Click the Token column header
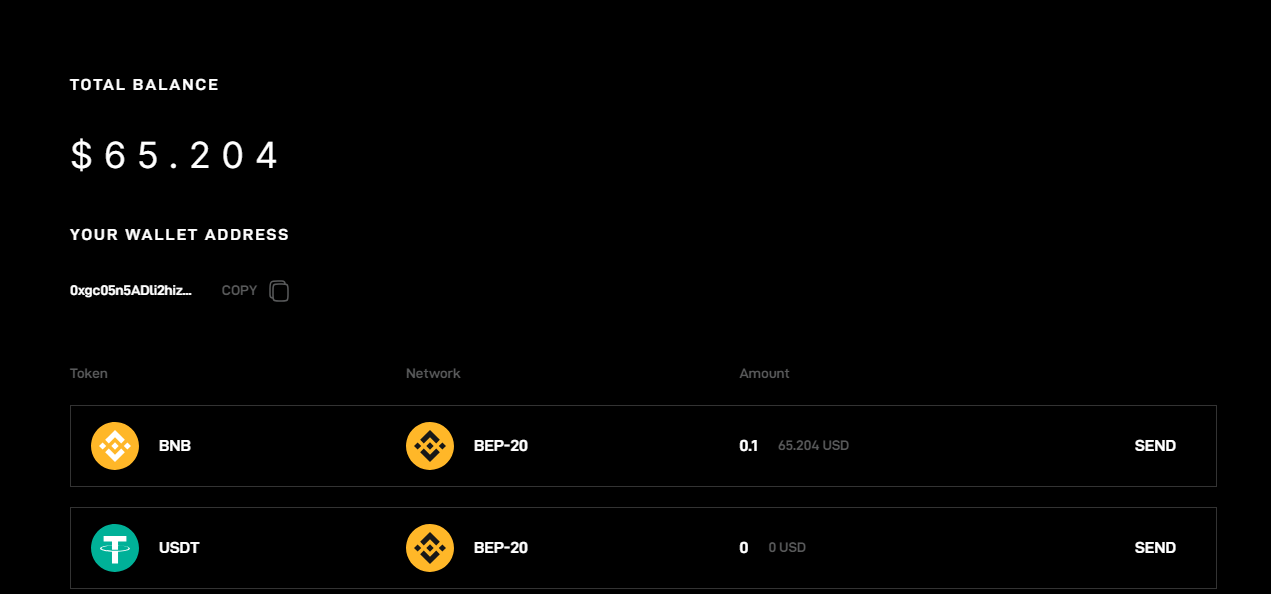1271x594 pixels. tap(89, 373)
